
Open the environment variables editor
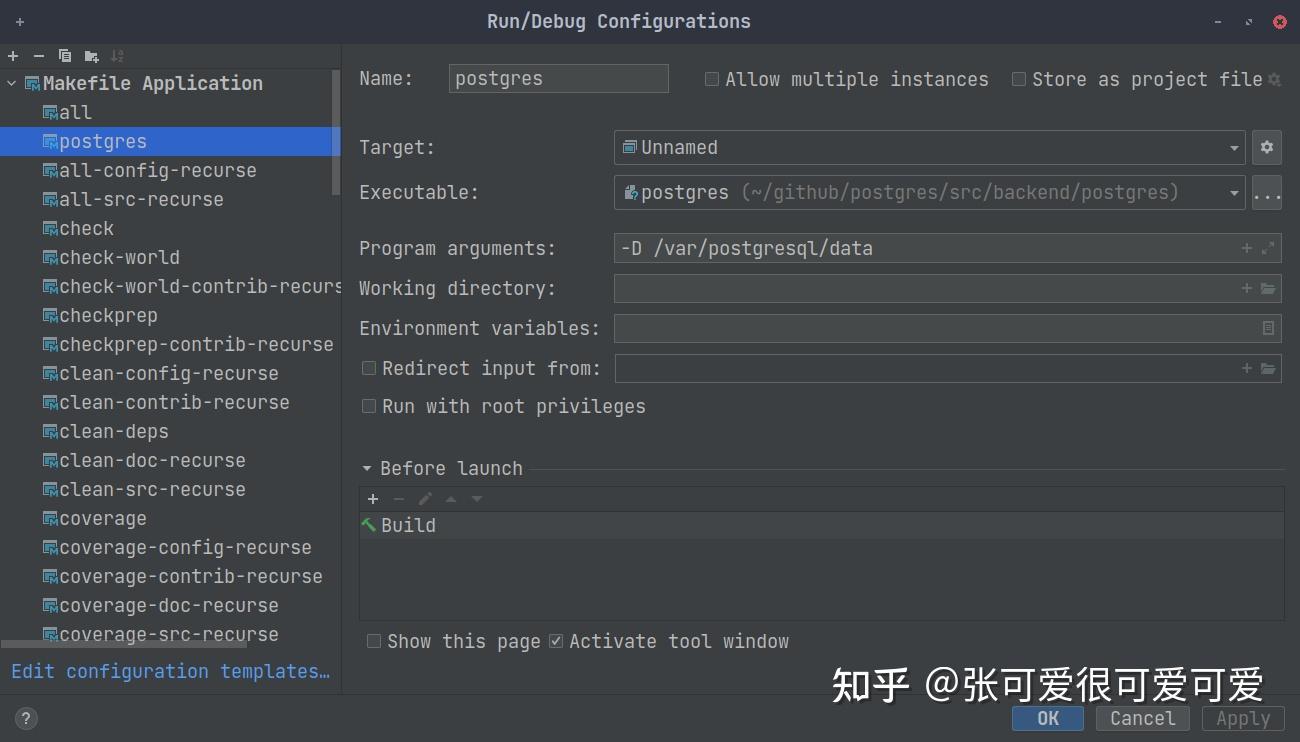click(x=1266, y=328)
